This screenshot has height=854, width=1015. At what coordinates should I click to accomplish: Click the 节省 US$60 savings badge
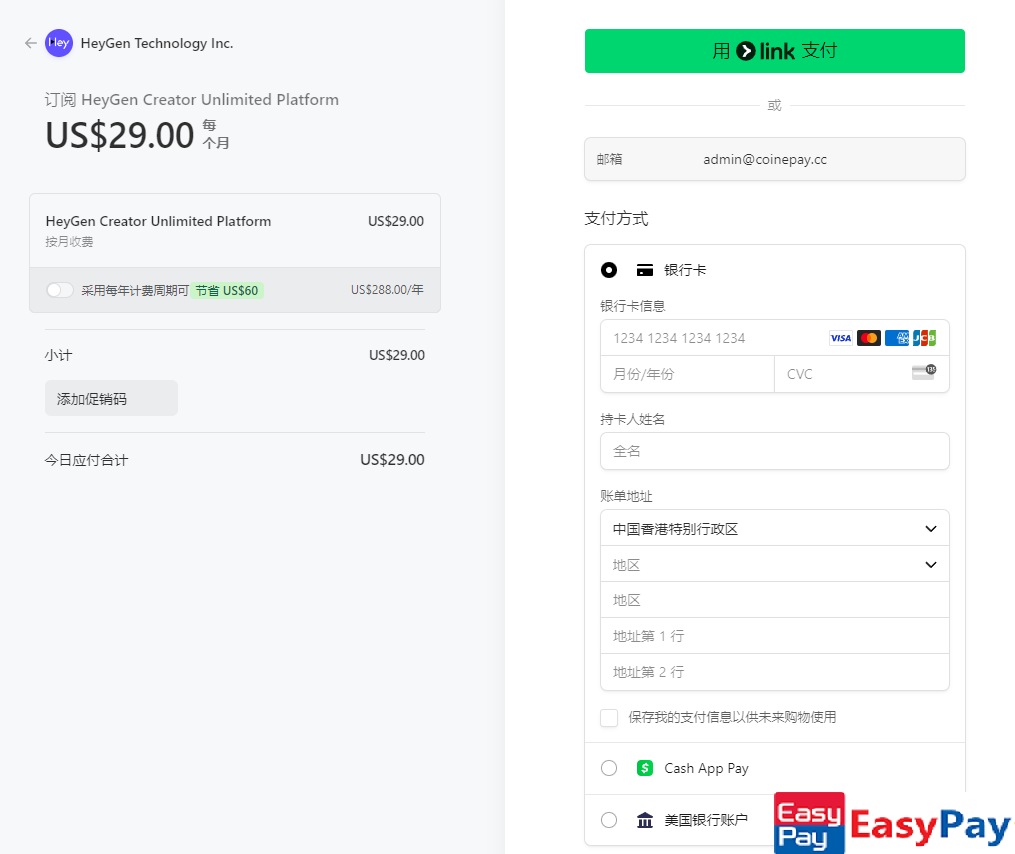227,291
